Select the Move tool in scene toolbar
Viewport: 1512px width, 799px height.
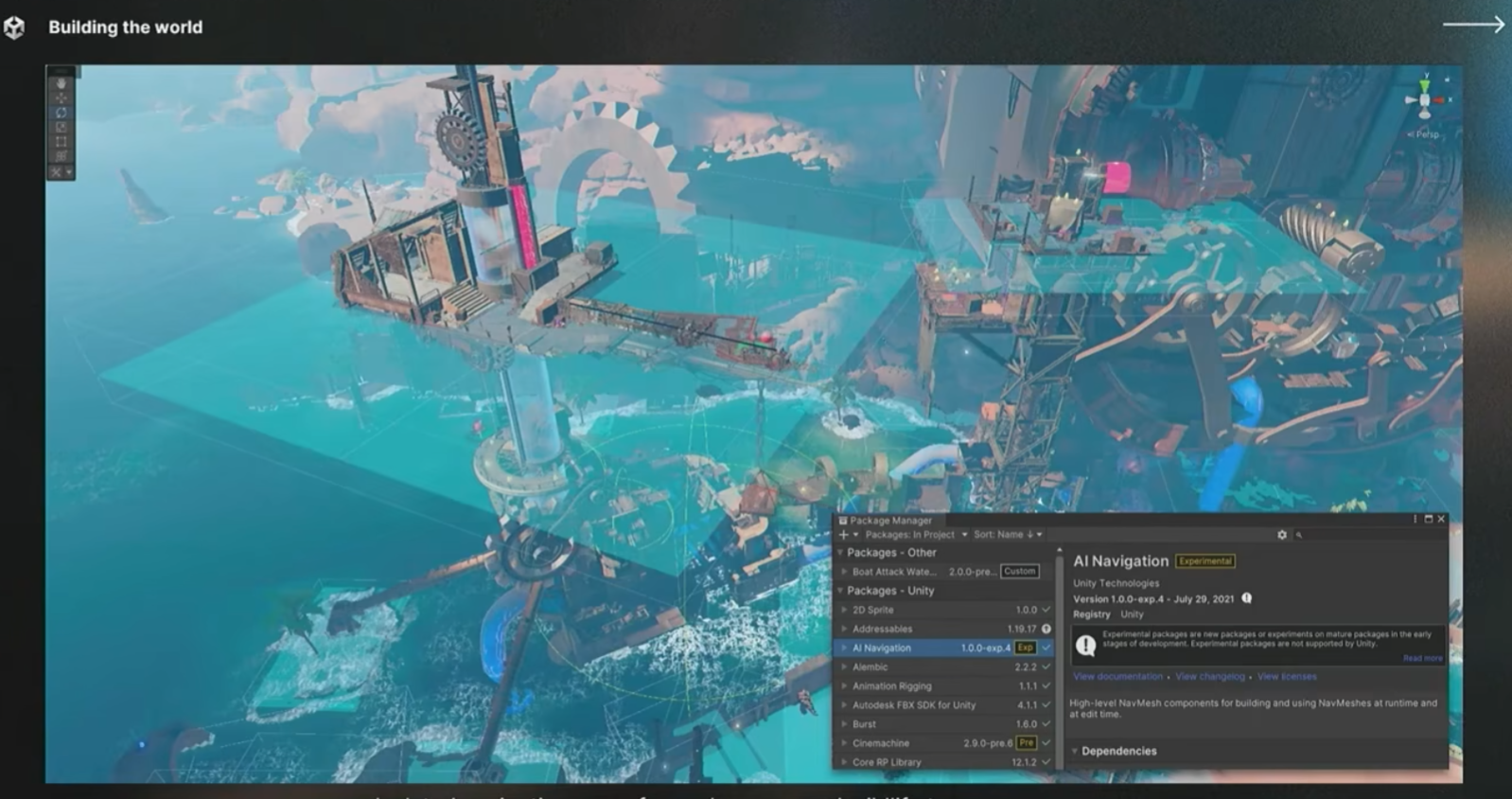(x=62, y=98)
